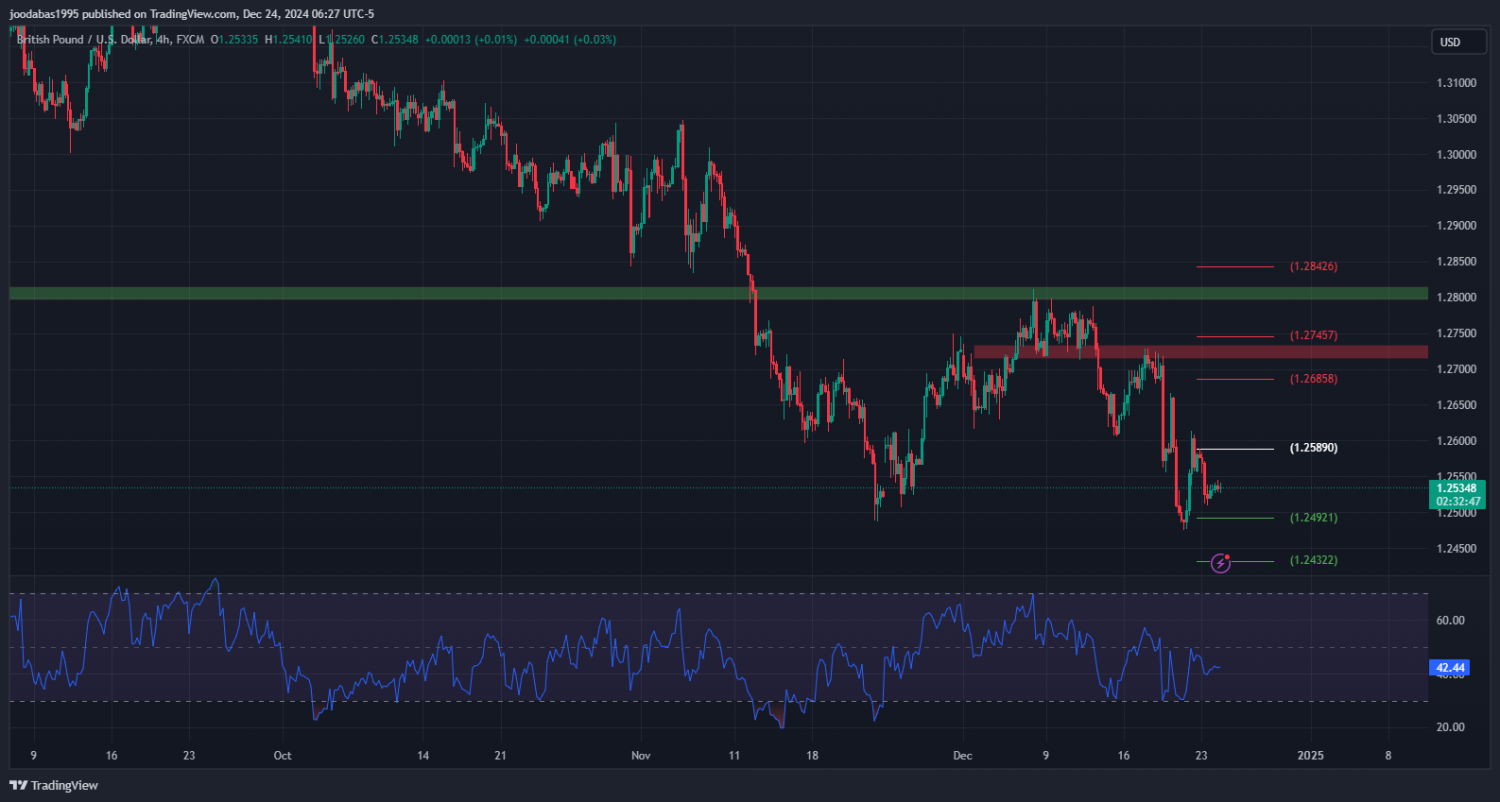Click the purple lightning bolt event icon

click(x=1220, y=563)
